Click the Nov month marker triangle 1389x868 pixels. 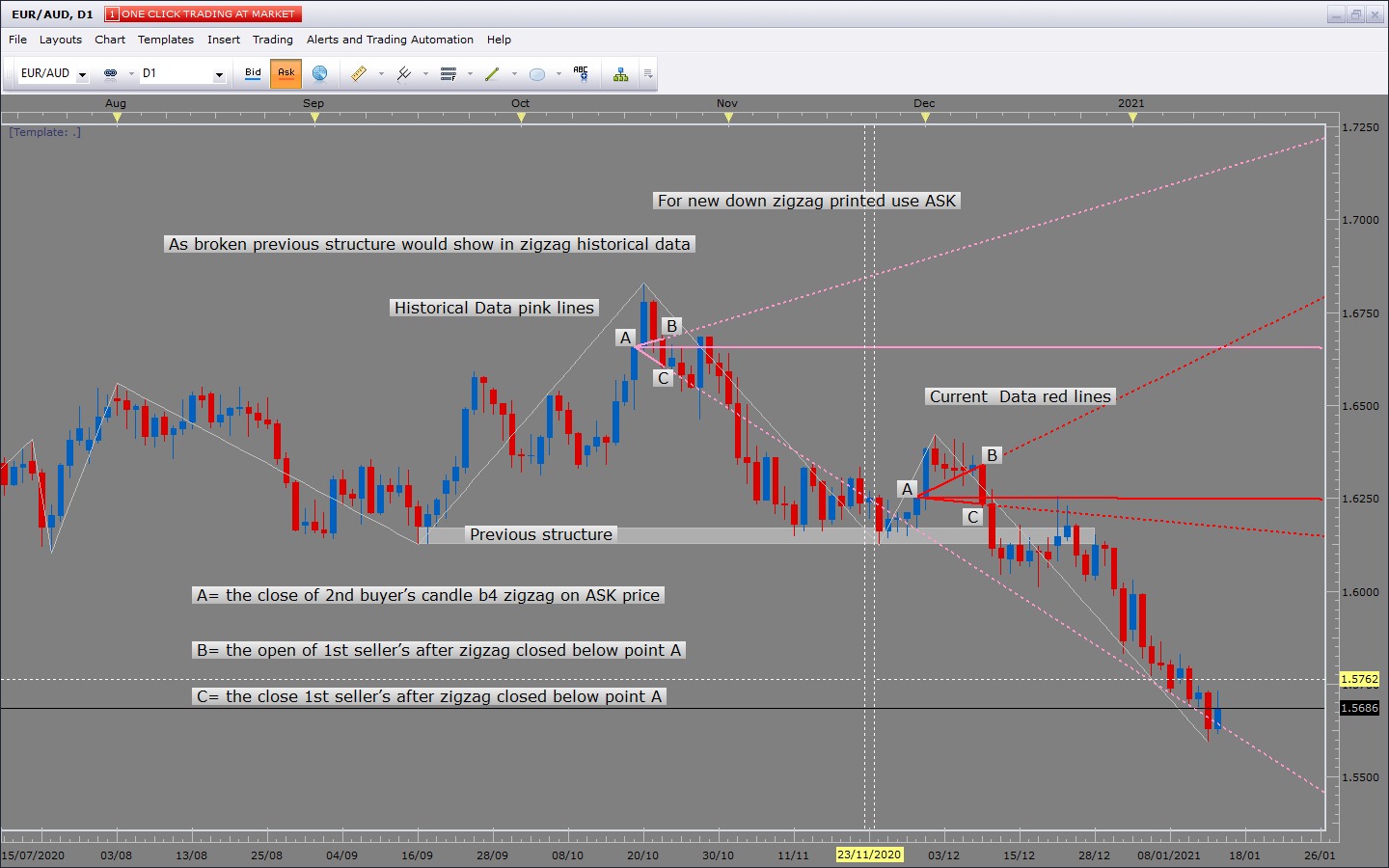pyautogui.click(x=728, y=118)
